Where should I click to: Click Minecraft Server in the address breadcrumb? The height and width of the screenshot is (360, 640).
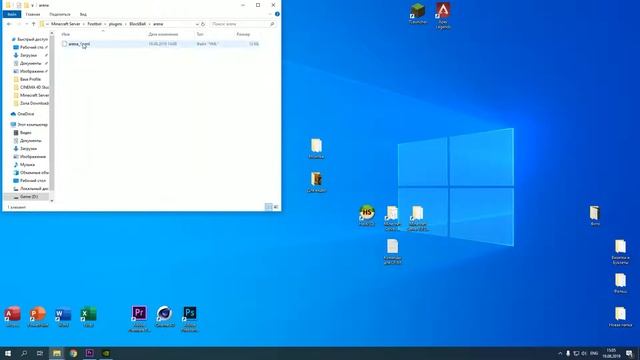(66, 24)
